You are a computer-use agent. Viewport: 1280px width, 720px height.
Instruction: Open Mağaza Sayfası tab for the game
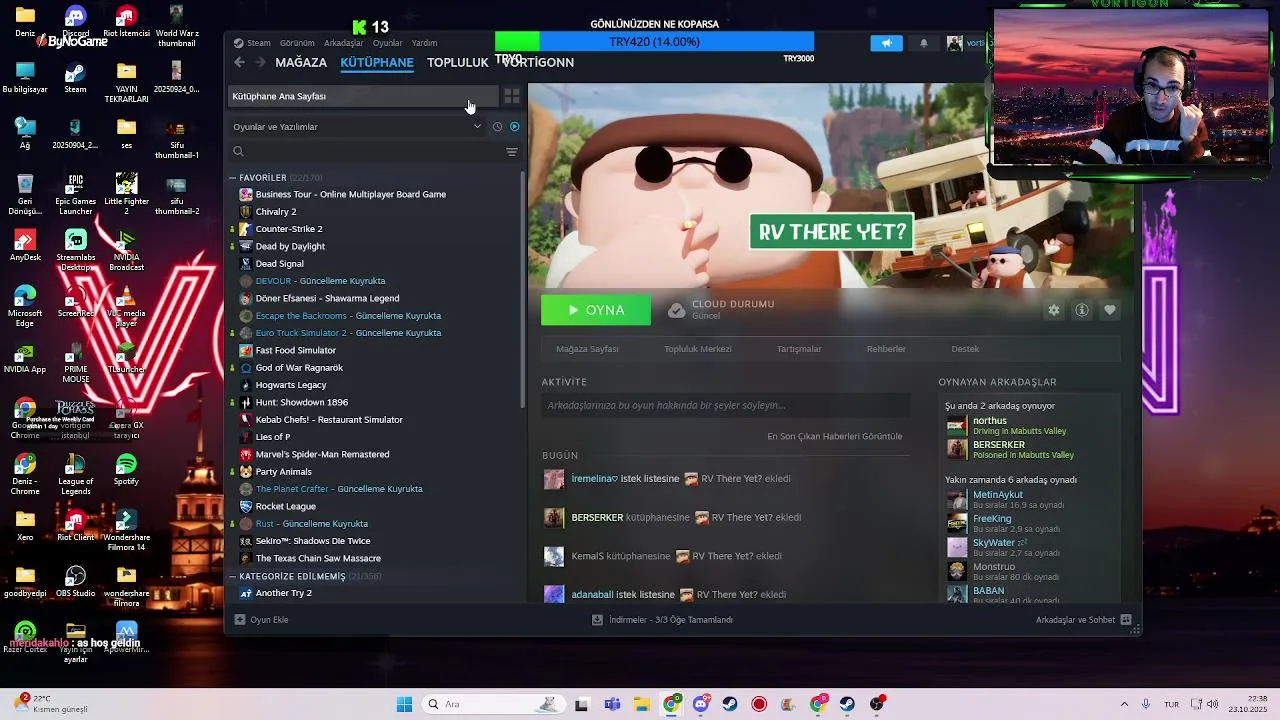click(587, 349)
